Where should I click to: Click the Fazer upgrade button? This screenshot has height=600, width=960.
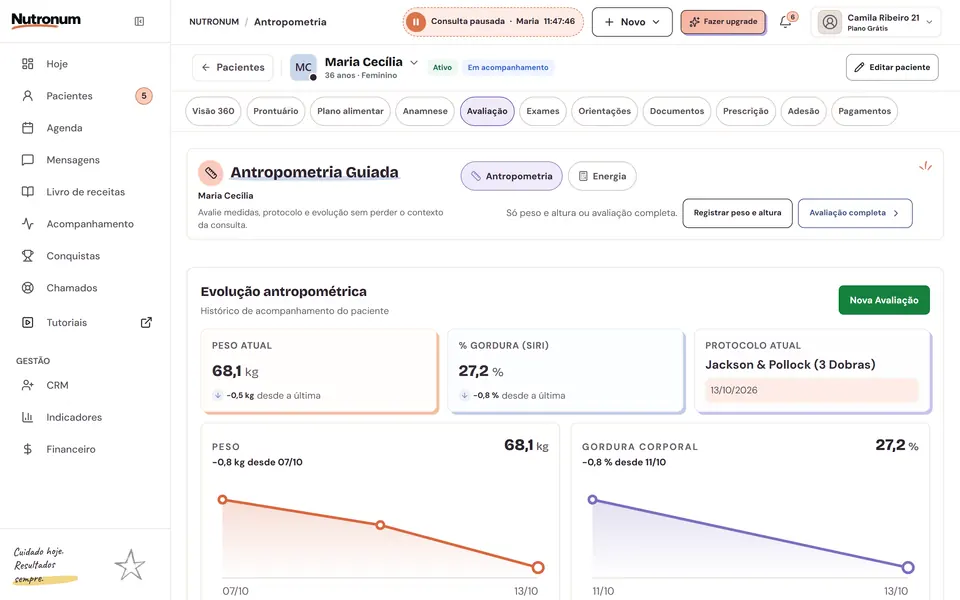(723, 22)
